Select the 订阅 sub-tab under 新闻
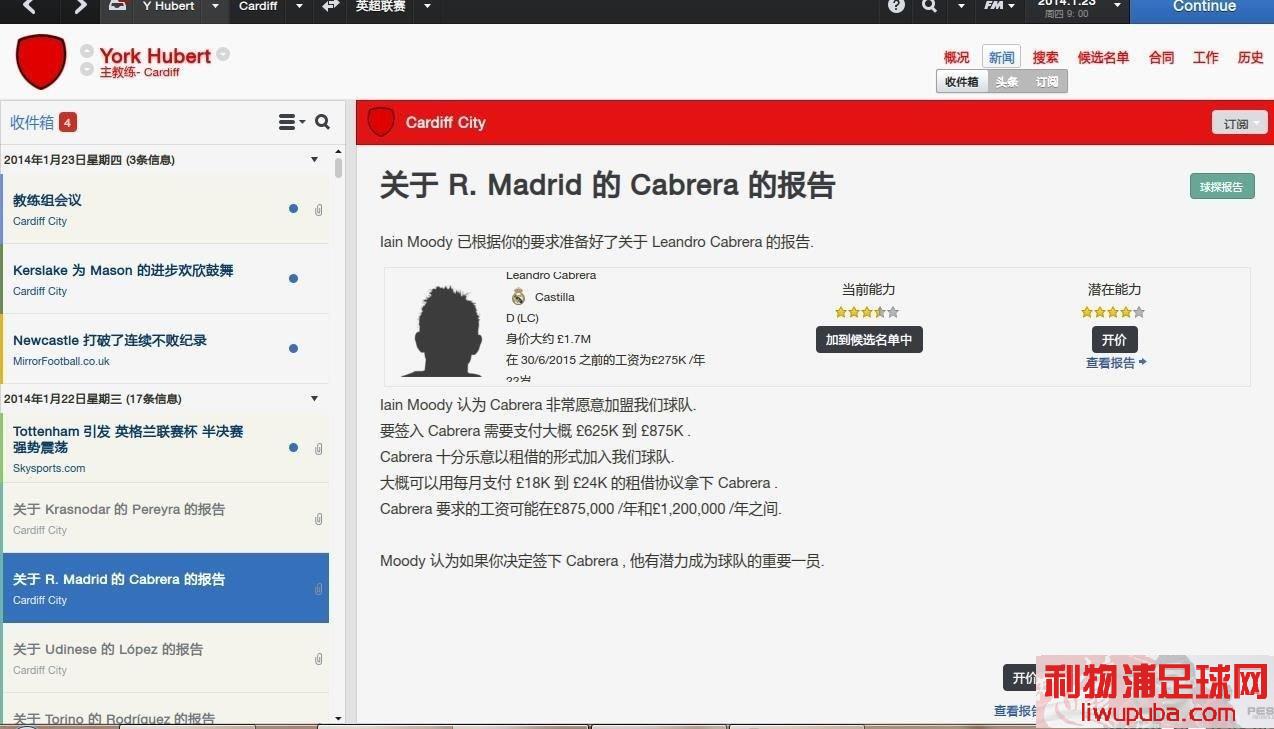 [x=1047, y=81]
